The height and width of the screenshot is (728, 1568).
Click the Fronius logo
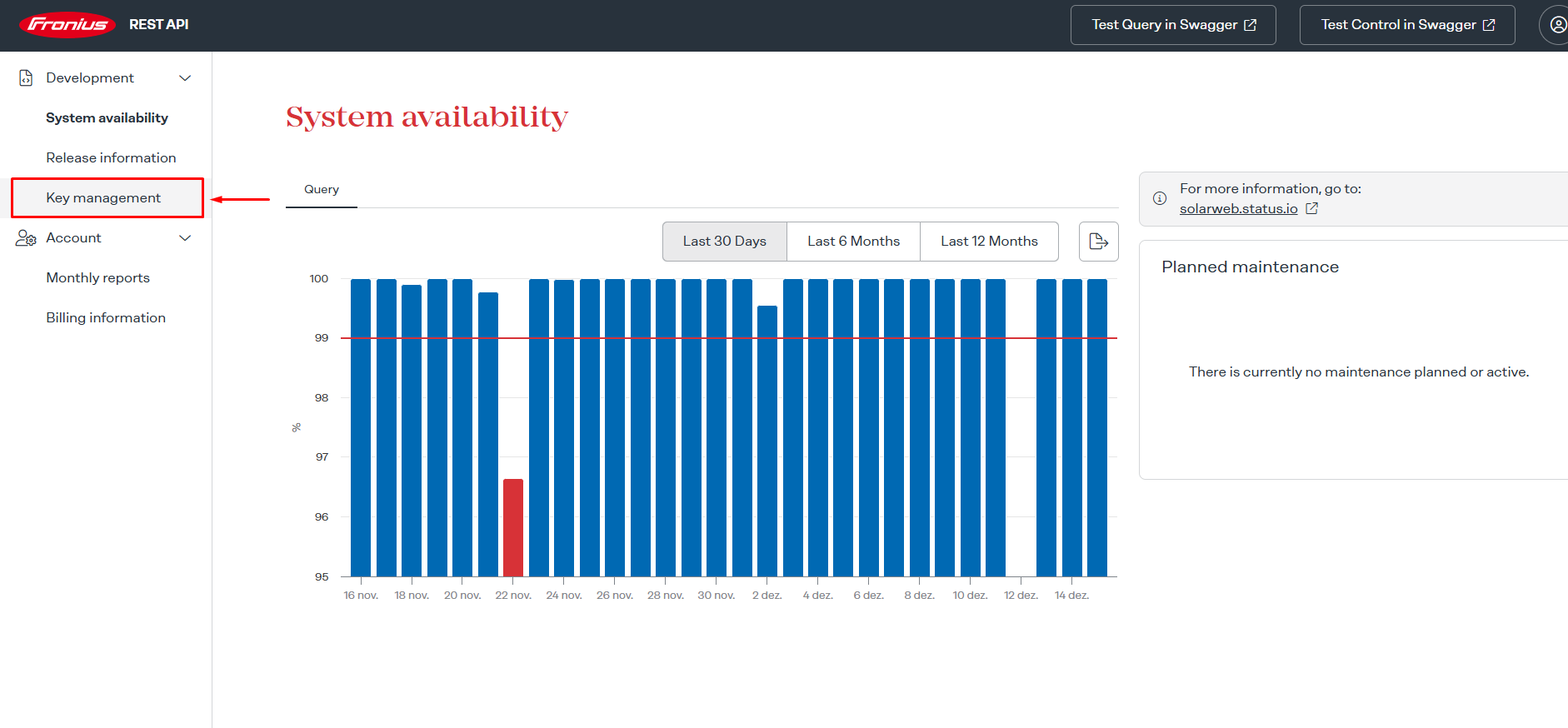[67, 25]
